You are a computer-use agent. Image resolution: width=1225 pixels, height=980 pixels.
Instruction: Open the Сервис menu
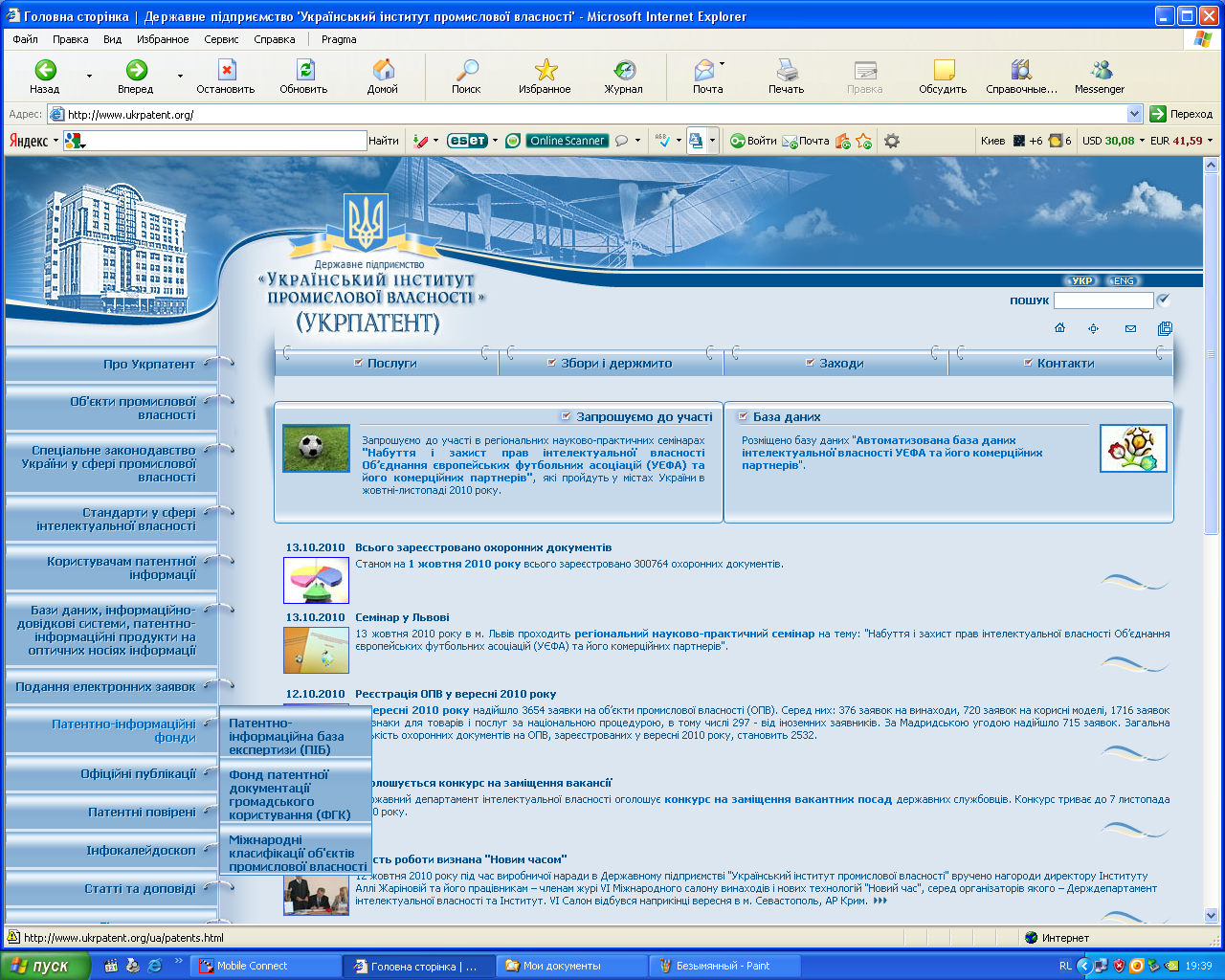[221, 39]
